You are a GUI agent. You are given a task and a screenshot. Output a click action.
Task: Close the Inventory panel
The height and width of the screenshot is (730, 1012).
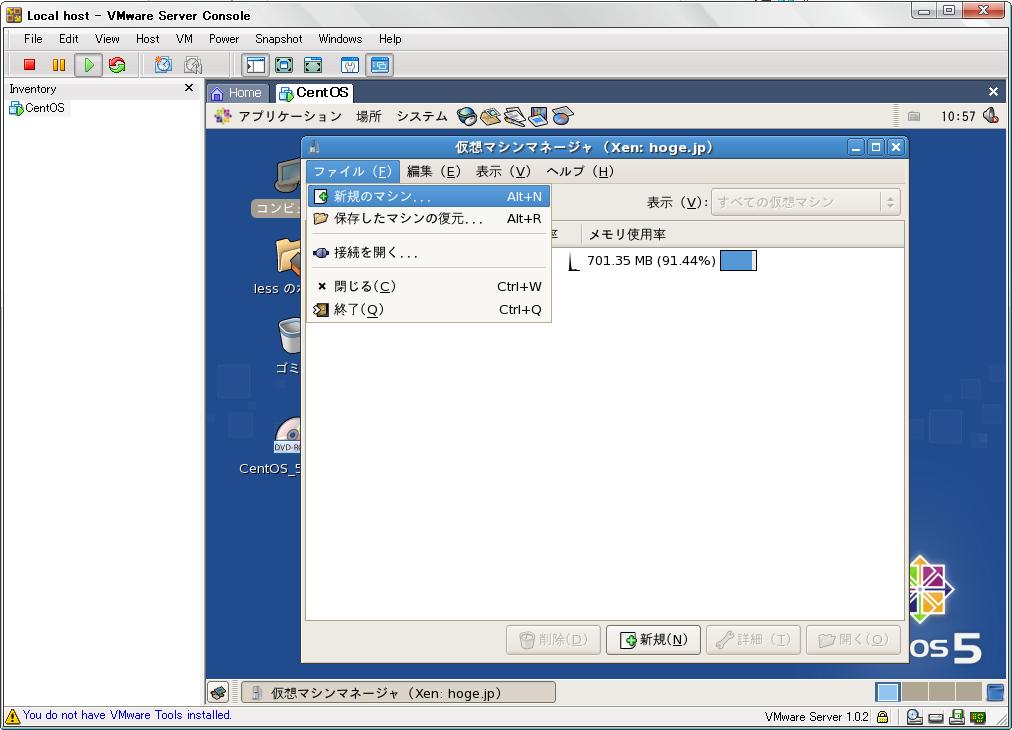point(188,88)
